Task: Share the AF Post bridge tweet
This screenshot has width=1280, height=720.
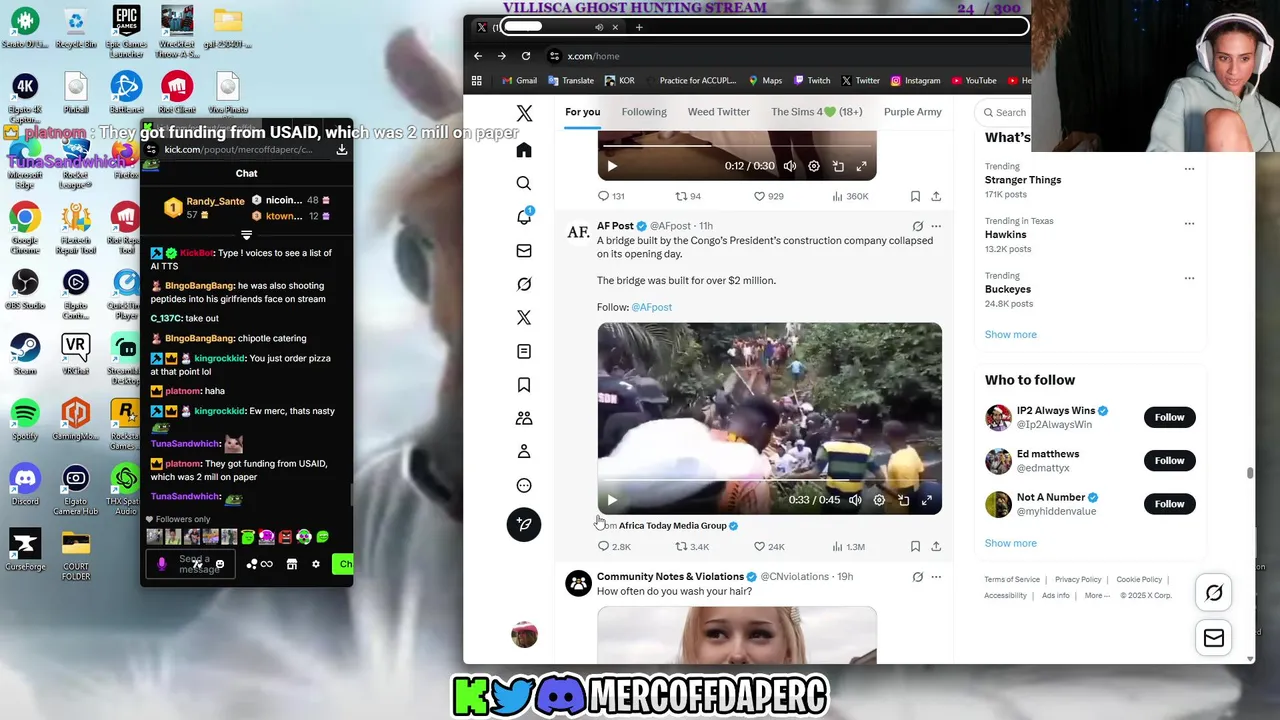Action: click(936, 547)
